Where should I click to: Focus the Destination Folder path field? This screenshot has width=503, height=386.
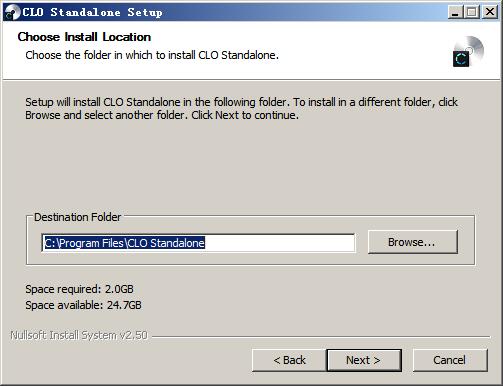[198, 243]
